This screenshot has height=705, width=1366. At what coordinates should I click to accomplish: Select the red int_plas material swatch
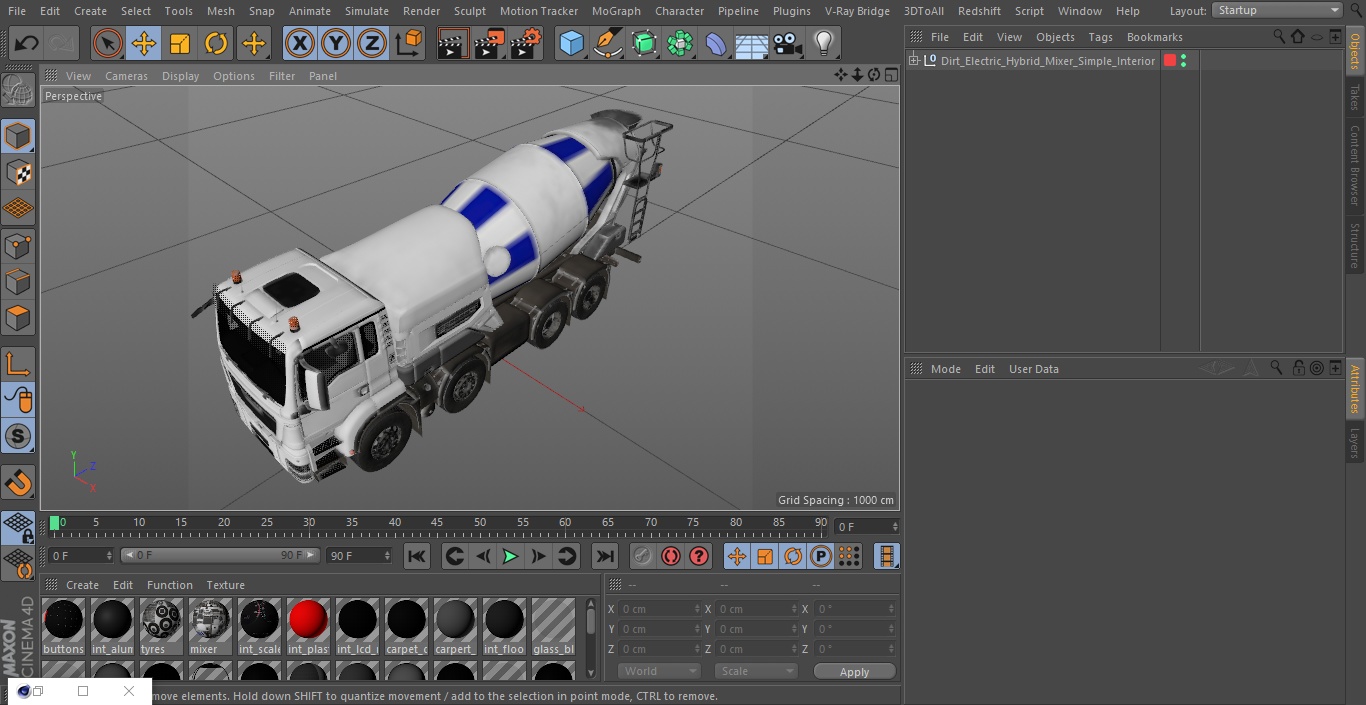point(308,626)
